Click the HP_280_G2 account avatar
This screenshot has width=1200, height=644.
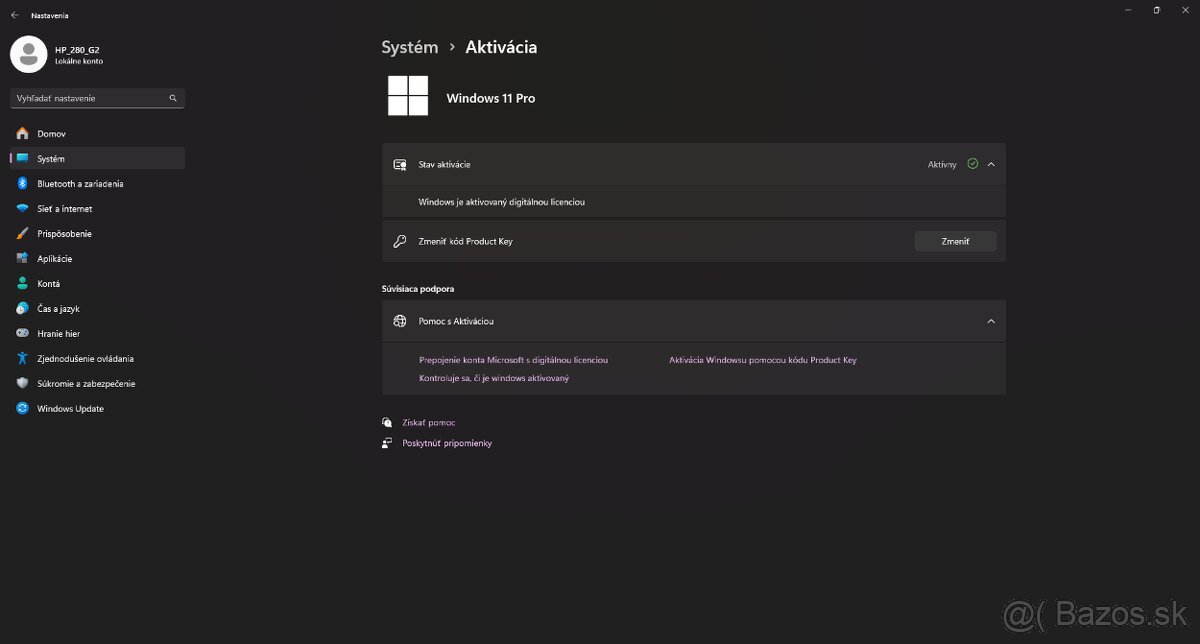pyautogui.click(x=27, y=54)
